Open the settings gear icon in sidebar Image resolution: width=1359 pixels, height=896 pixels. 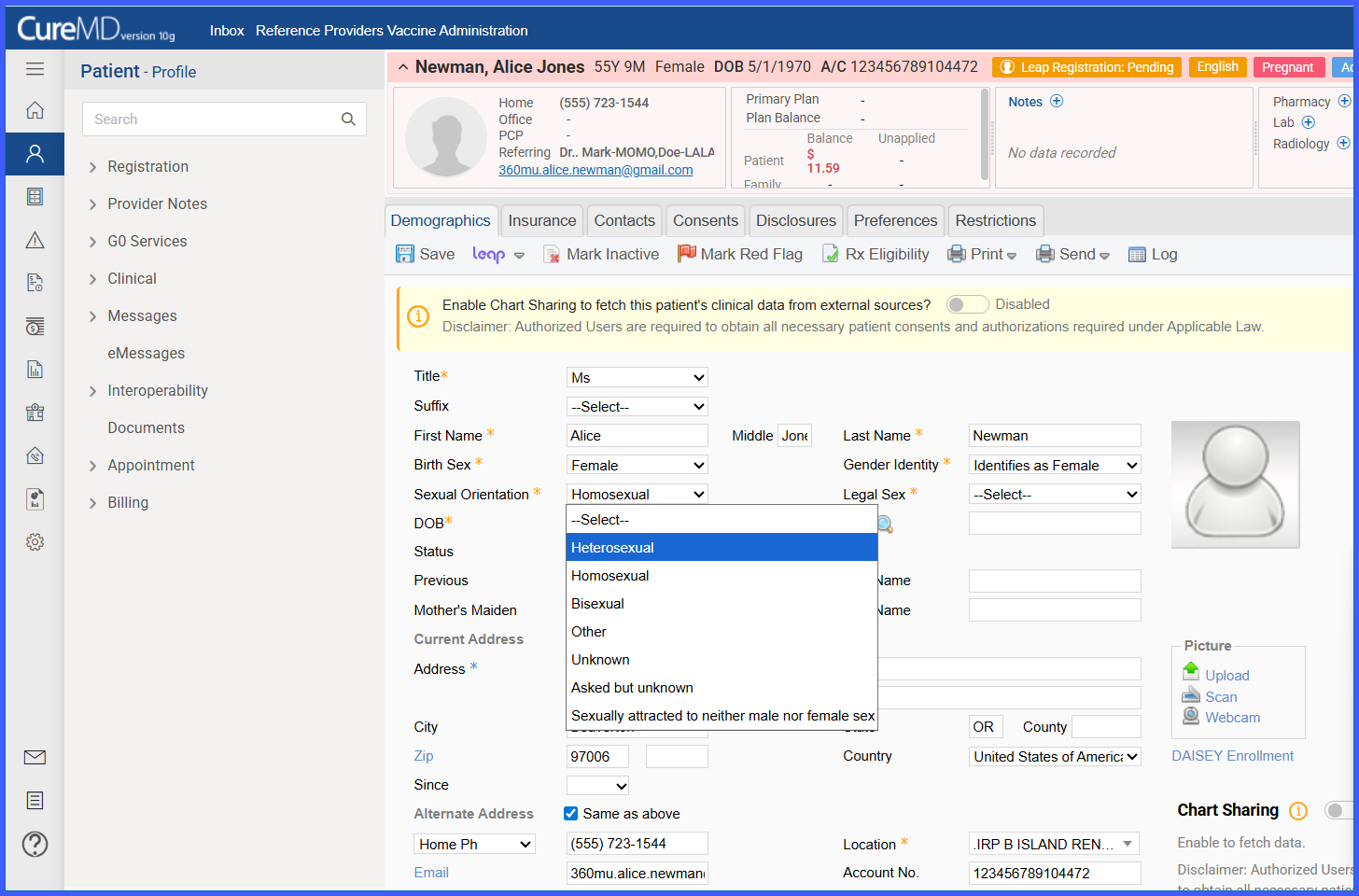(x=35, y=542)
